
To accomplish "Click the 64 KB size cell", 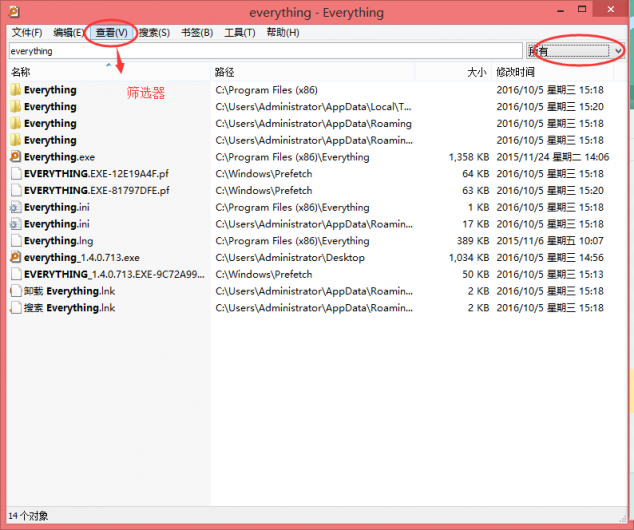I will click(476, 174).
